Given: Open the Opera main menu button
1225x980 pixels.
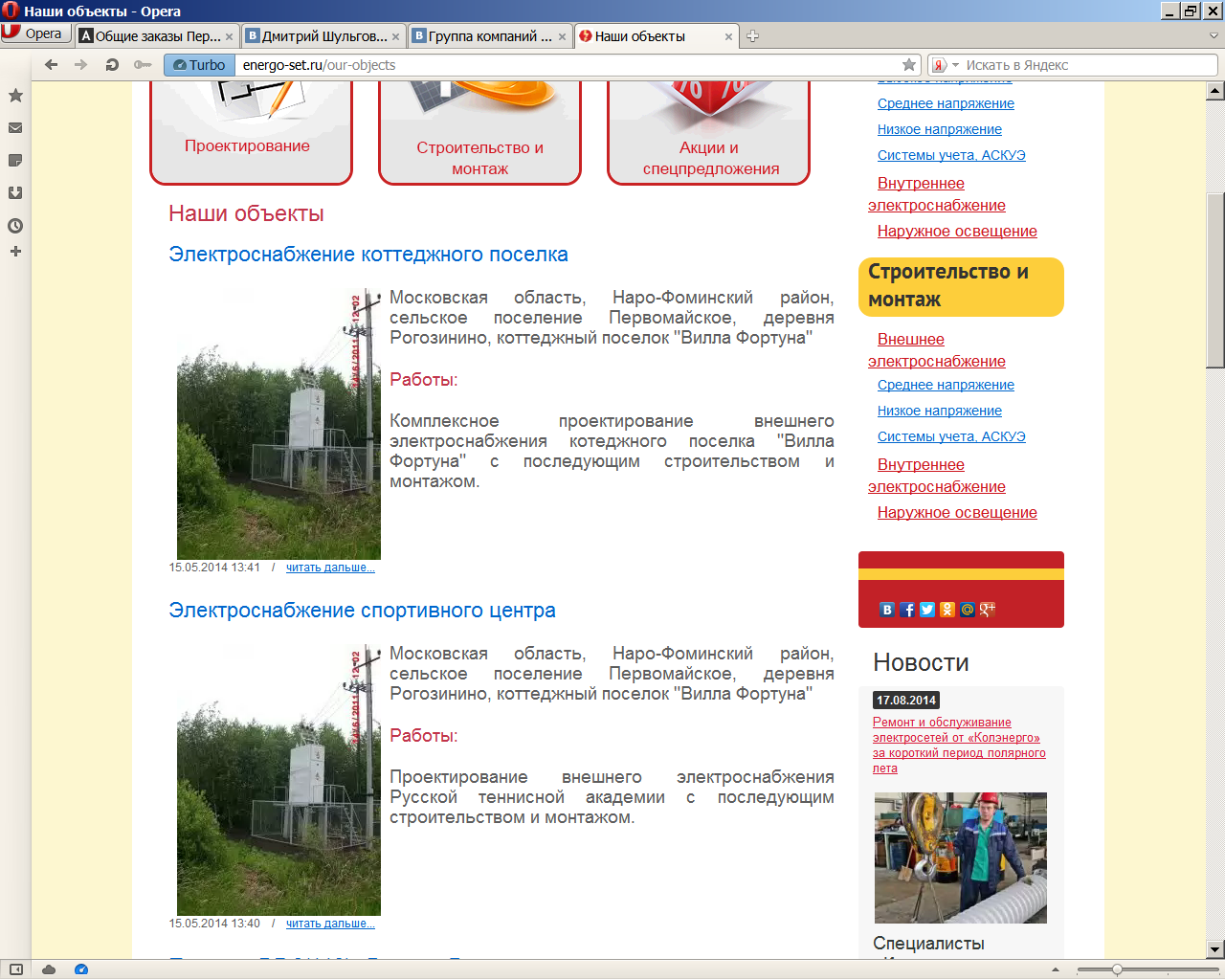Looking at the screenshot, I should coord(35,33).
